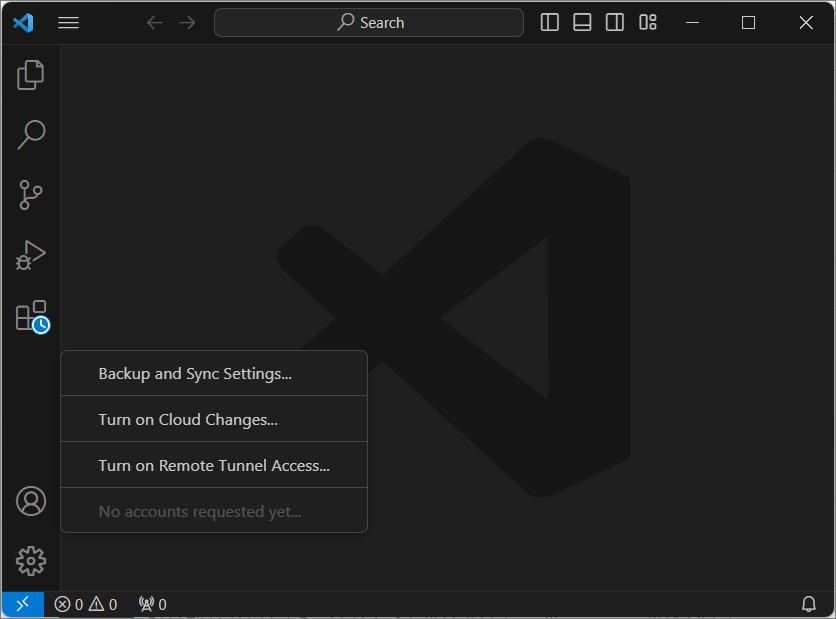Minimize the VS Code window
The height and width of the screenshot is (619, 836).
pyautogui.click(x=693, y=22)
